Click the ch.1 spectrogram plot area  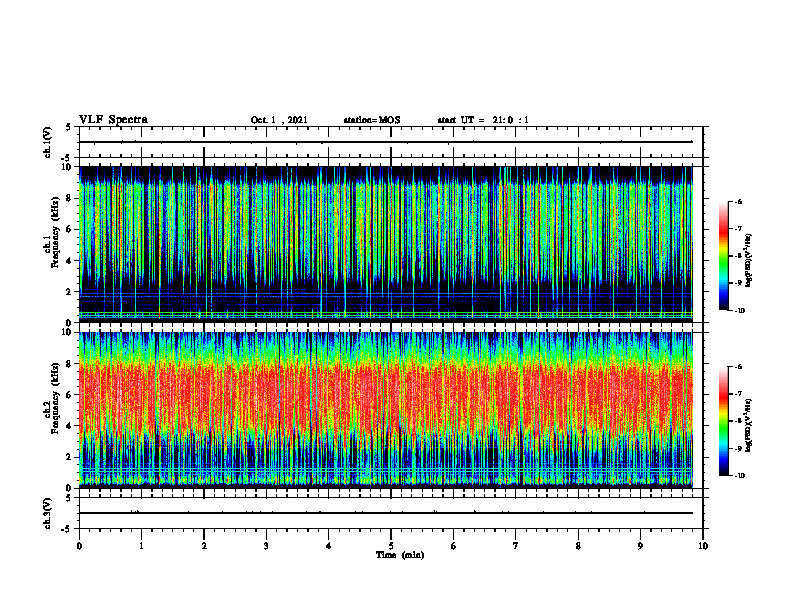(x=386, y=244)
